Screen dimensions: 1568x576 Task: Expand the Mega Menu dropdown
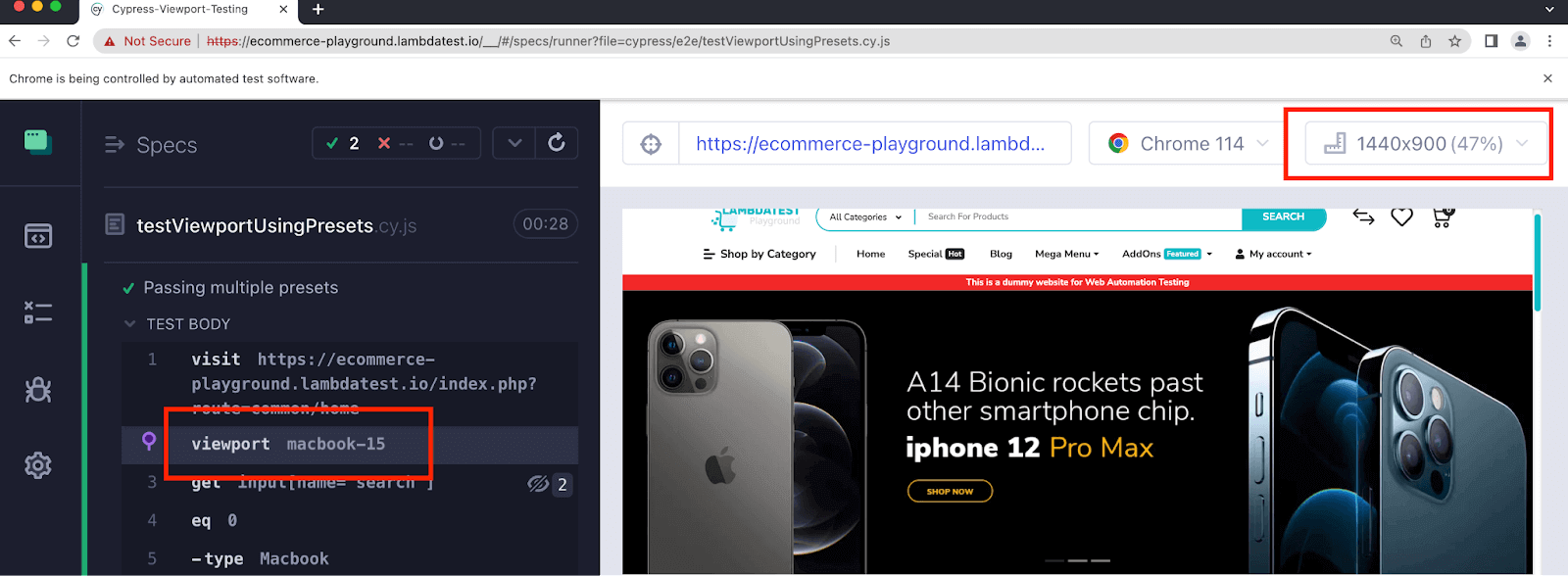[1066, 254]
